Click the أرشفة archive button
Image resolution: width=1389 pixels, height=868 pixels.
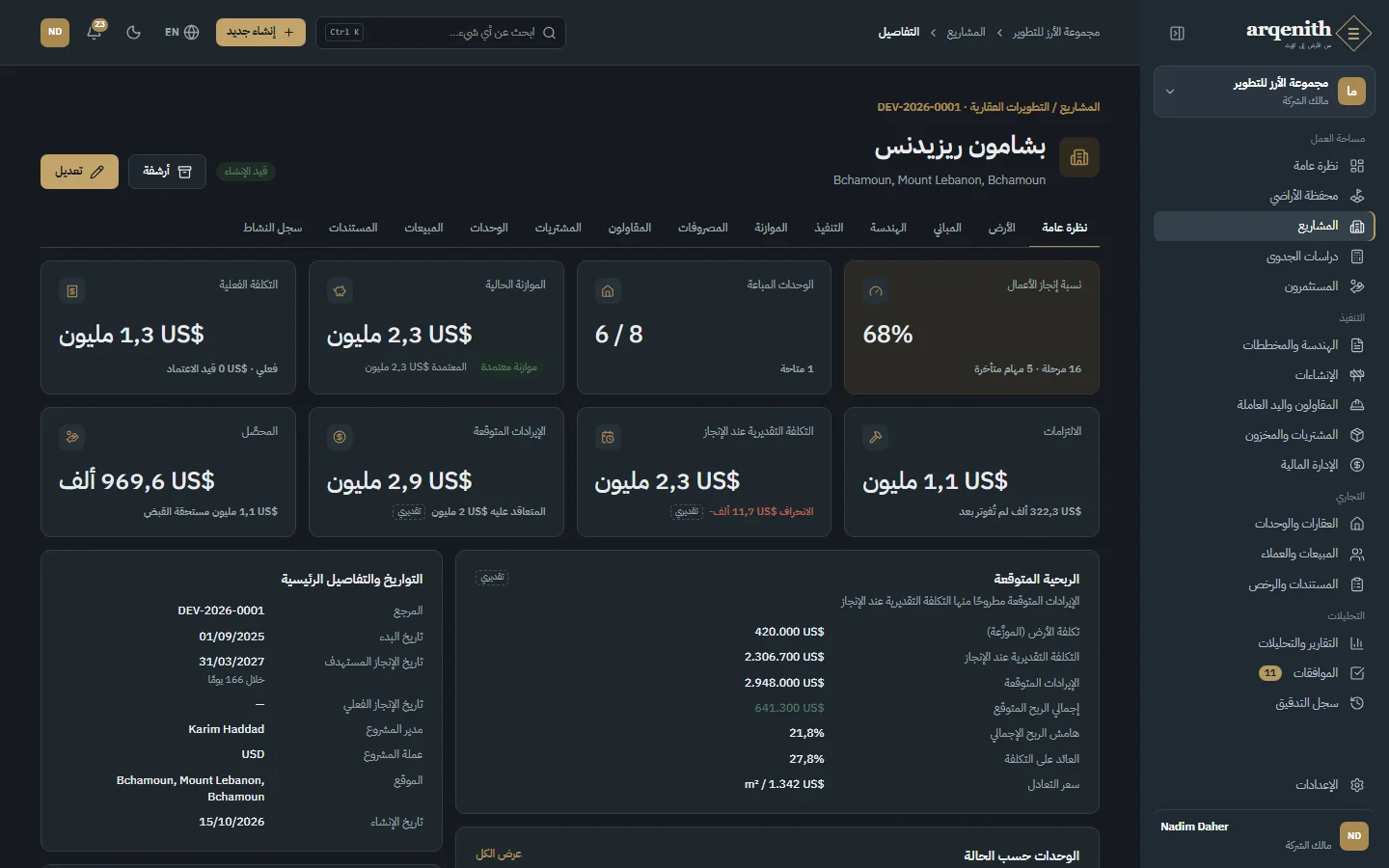[167, 172]
